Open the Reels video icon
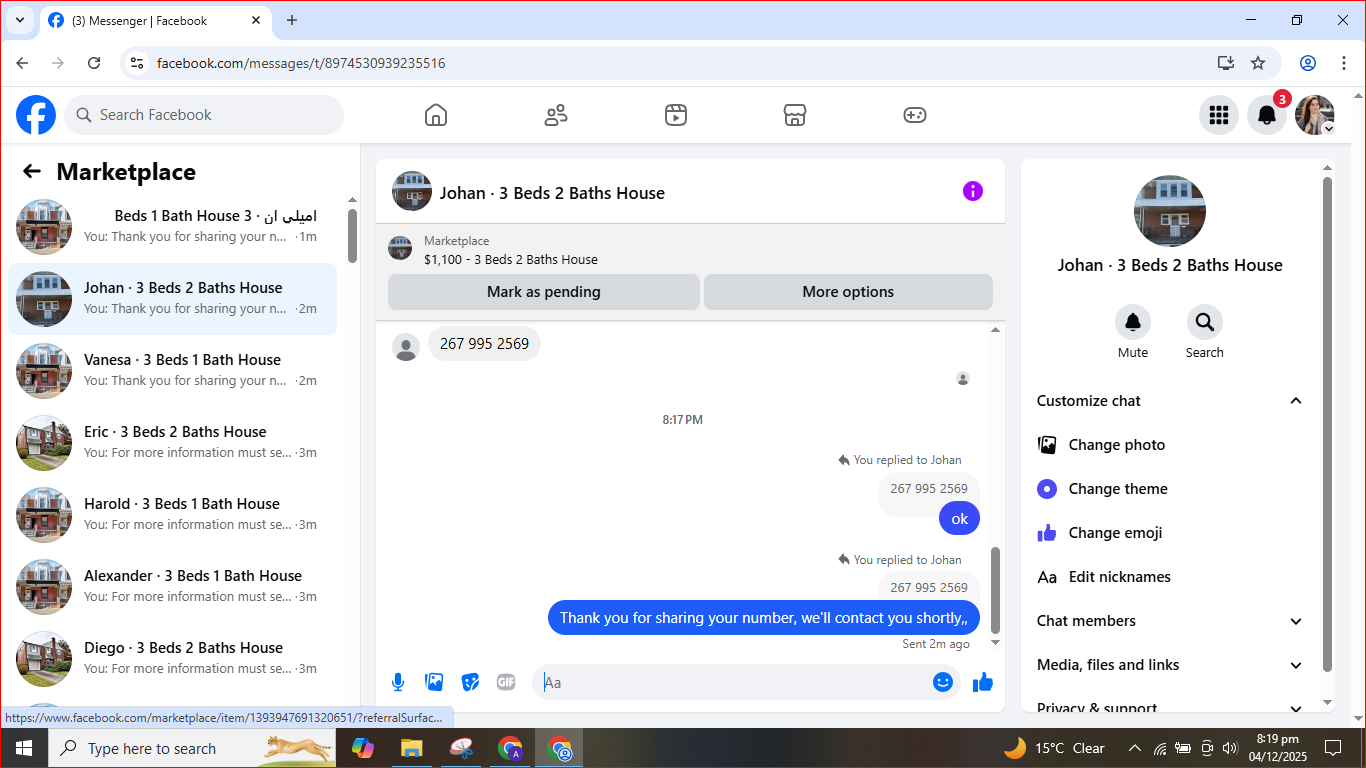The image size is (1366, 768). [x=676, y=115]
